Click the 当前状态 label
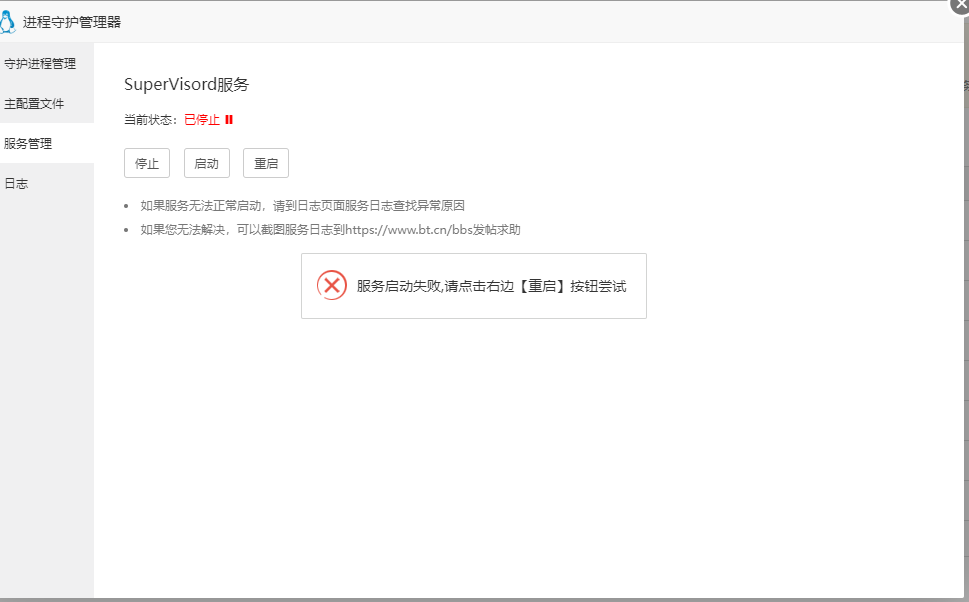 pos(151,120)
